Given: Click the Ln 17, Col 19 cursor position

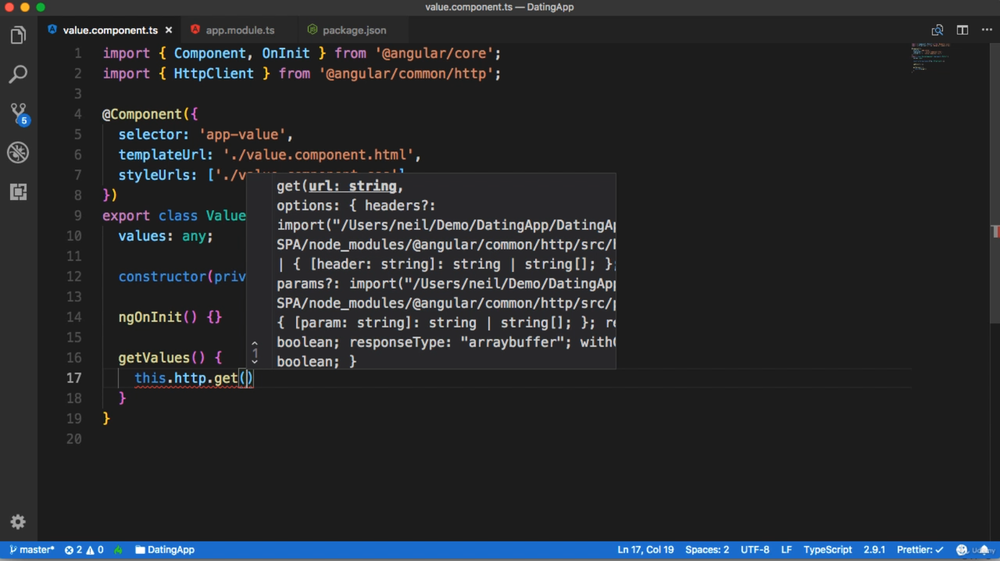Looking at the screenshot, I should (645, 550).
